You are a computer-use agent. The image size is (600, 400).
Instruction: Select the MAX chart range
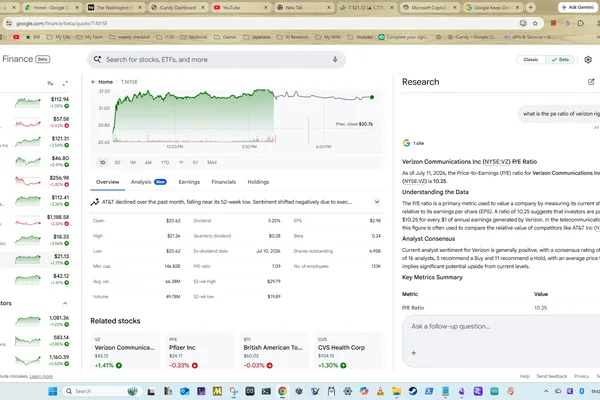(212, 162)
